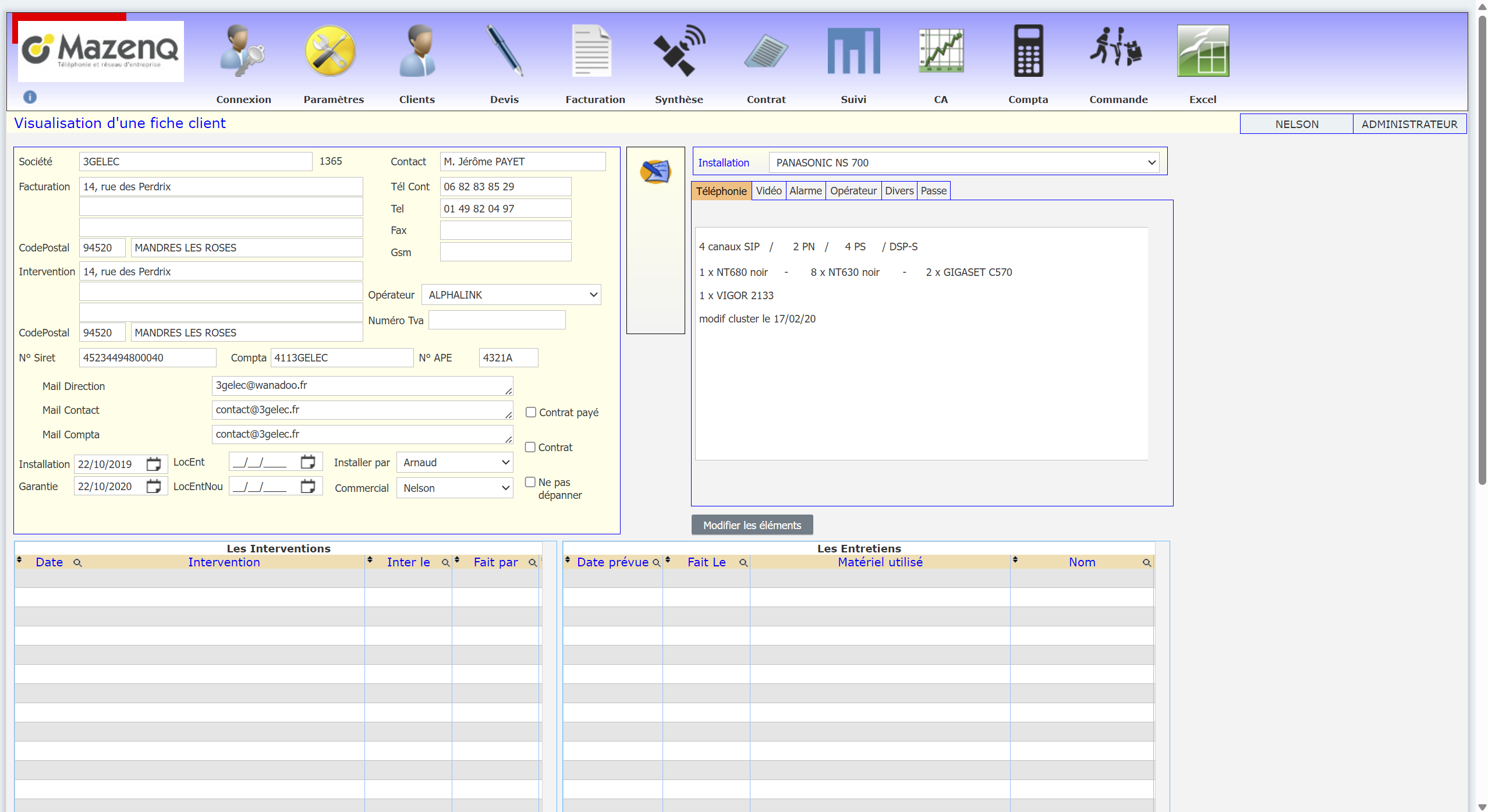Expand the Commercial Nelson dropdown
Image resolution: width=1488 pixels, height=812 pixels.
point(455,488)
